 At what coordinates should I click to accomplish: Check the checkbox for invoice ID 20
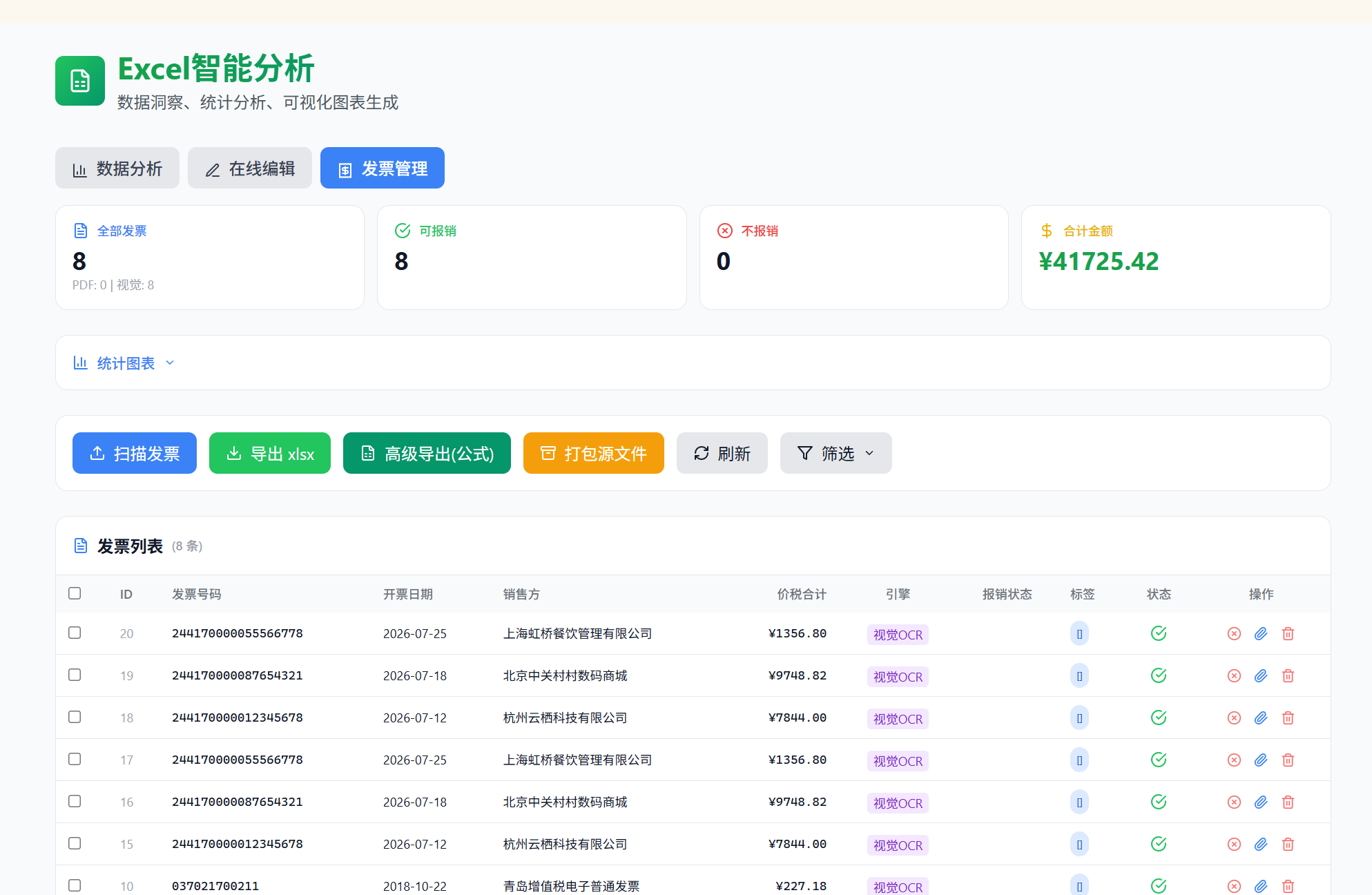75,633
